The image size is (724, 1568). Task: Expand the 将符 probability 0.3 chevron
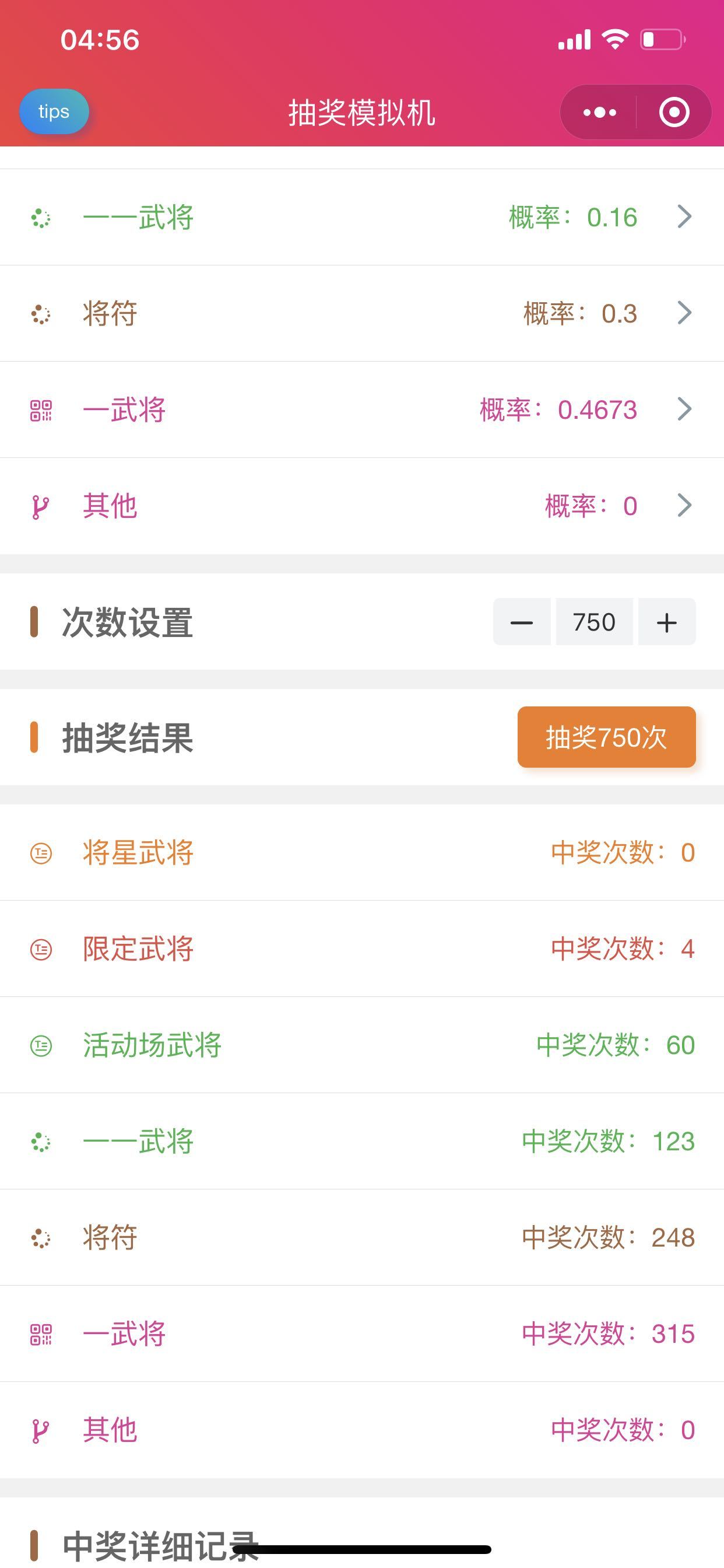click(x=684, y=313)
